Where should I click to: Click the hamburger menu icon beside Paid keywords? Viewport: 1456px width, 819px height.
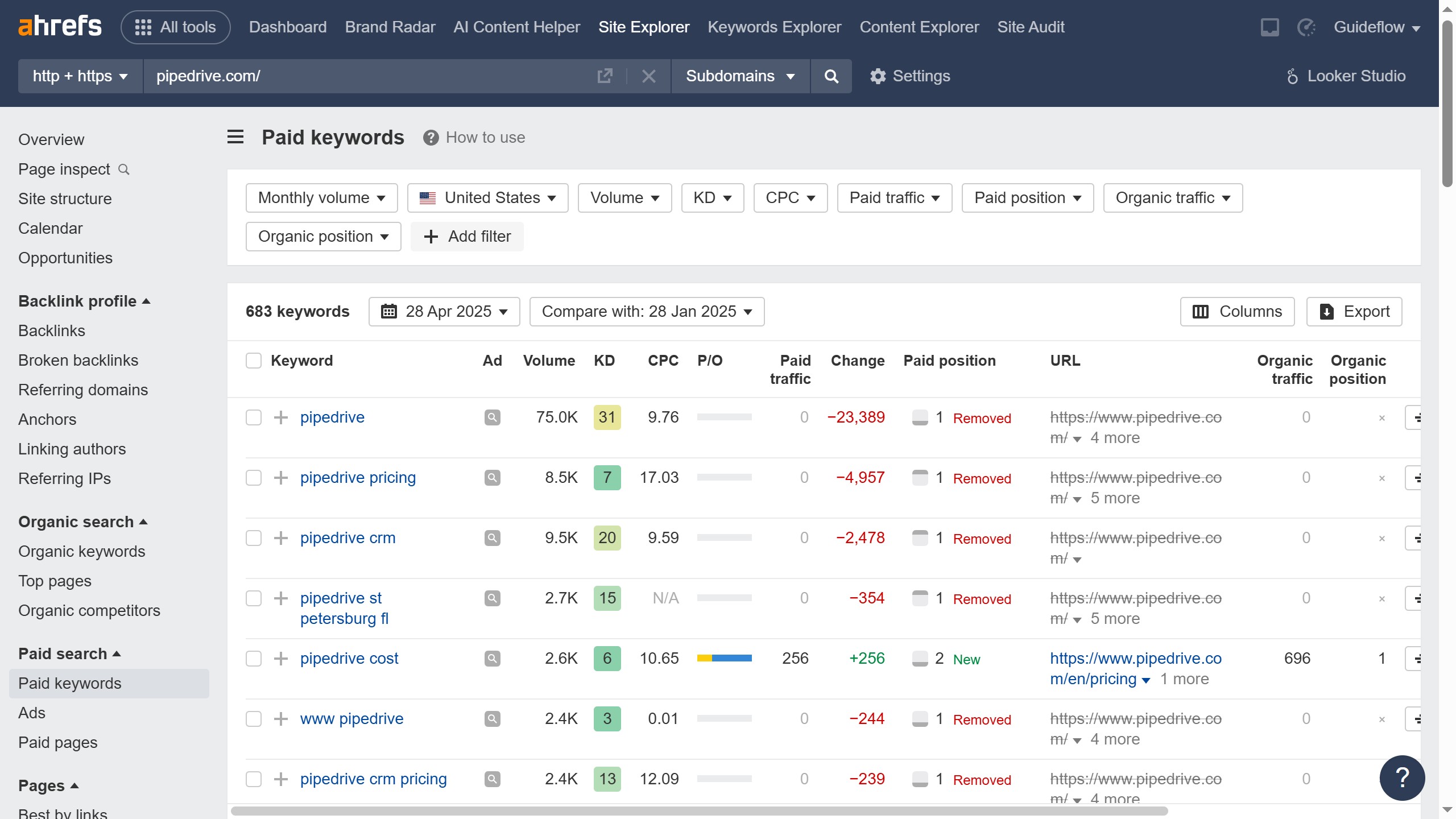click(235, 137)
